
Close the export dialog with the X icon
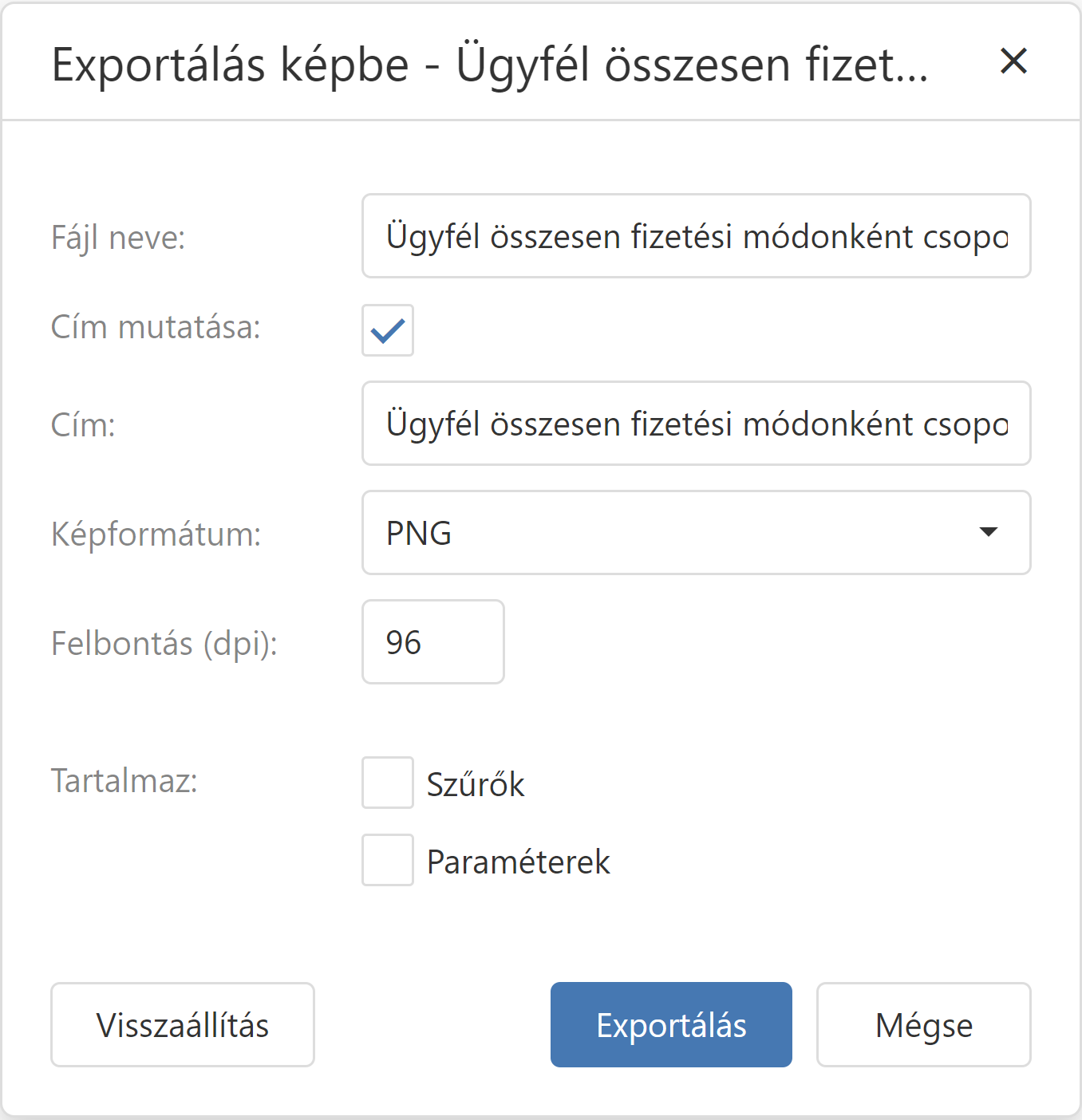1013,61
